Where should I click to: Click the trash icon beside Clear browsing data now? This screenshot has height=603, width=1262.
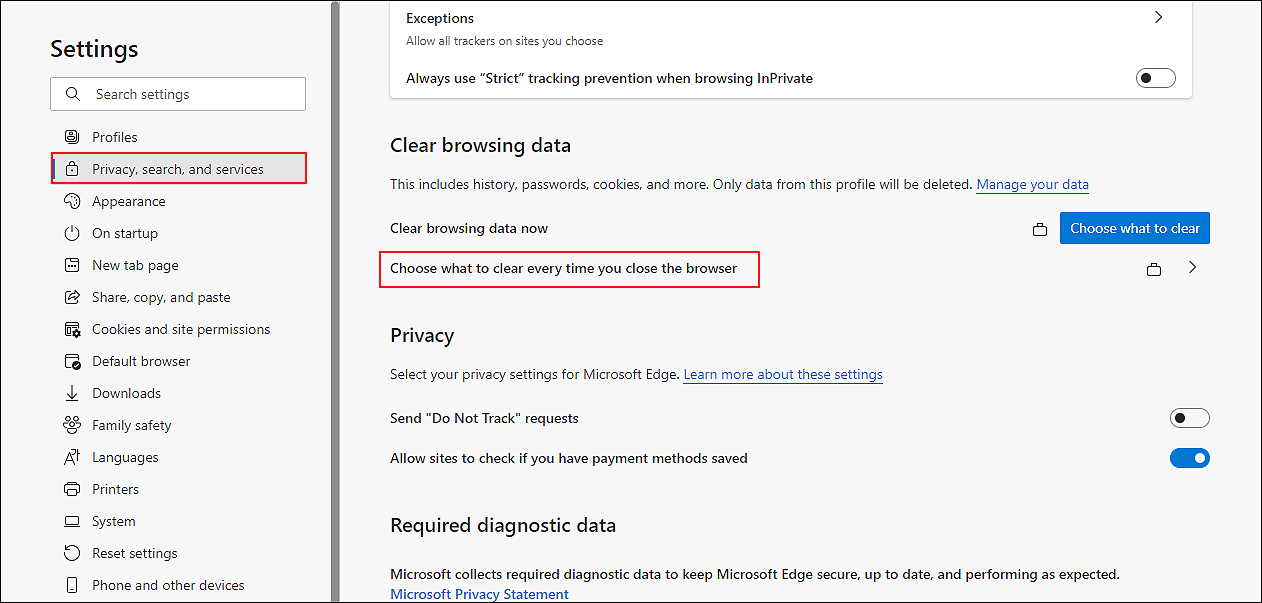(x=1040, y=228)
